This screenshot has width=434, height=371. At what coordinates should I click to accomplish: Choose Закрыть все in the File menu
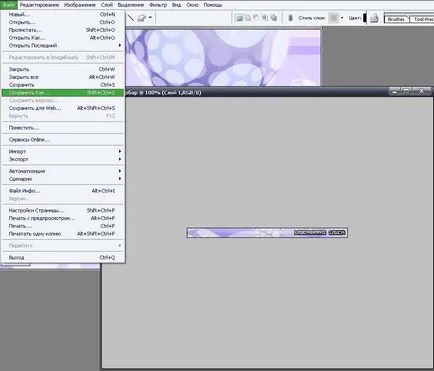tap(63, 77)
